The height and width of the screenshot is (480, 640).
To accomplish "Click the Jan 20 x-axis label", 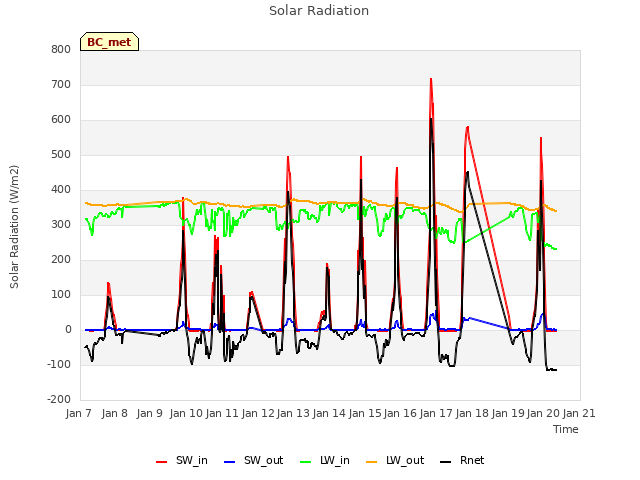I will tap(543, 413).
